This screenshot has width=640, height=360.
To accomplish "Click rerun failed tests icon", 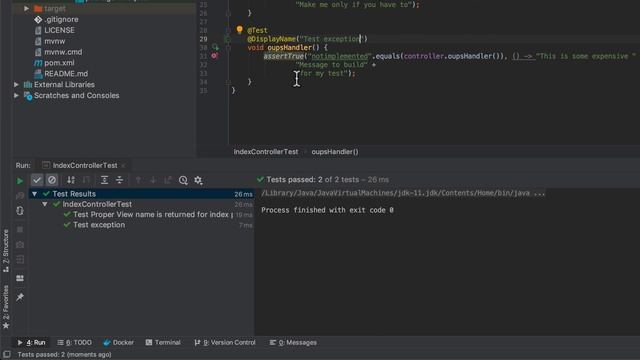I will click(x=20, y=196).
